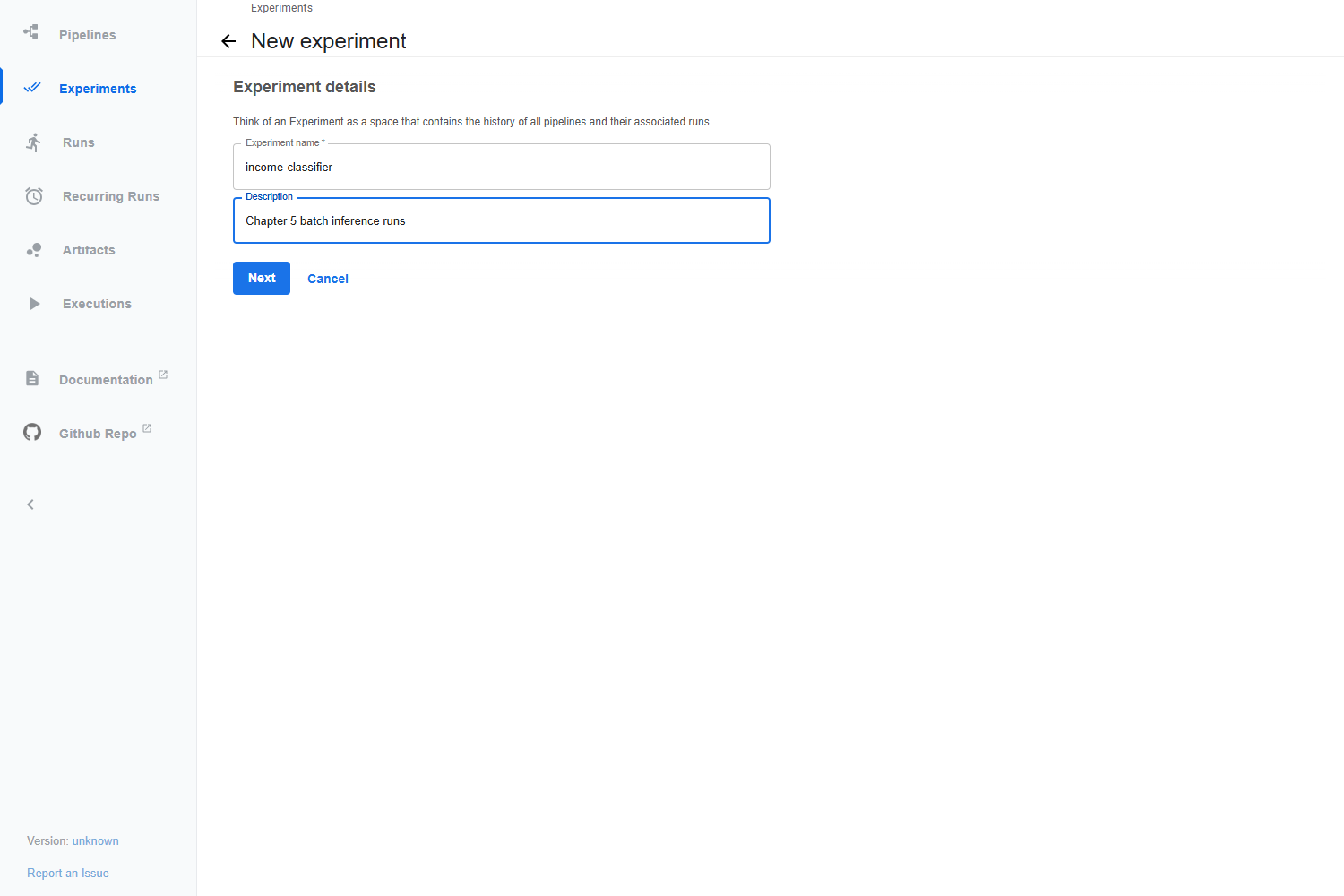Image resolution: width=1344 pixels, height=896 pixels.
Task: Select Recurring Runs in sidebar
Action: pos(111,196)
